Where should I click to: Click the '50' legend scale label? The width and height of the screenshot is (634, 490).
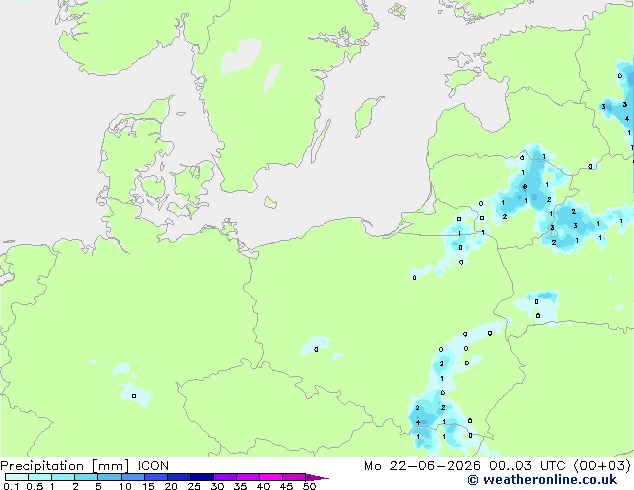pyautogui.click(x=309, y=486)
